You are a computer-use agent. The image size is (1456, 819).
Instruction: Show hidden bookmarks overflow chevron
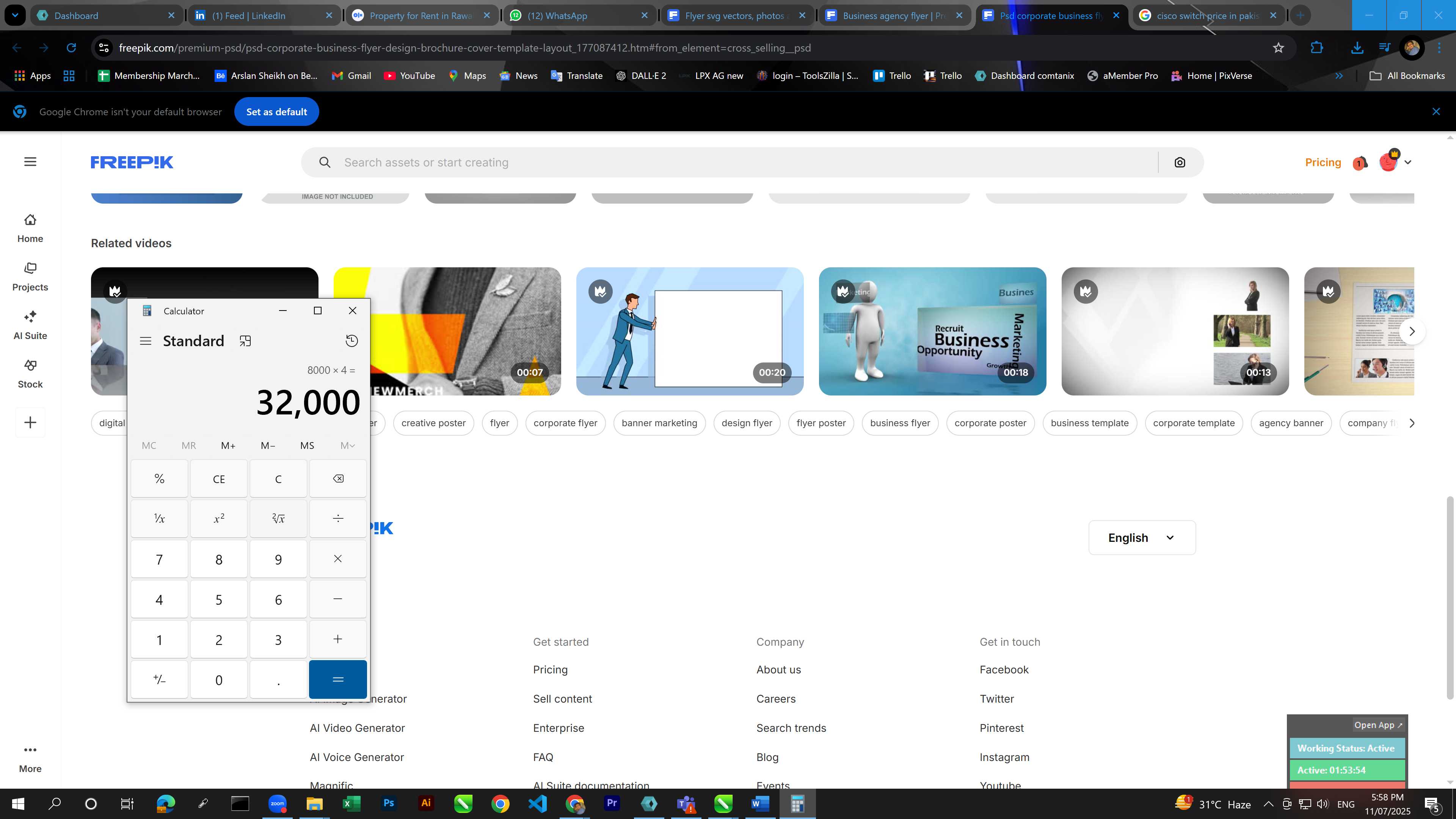1338,76
